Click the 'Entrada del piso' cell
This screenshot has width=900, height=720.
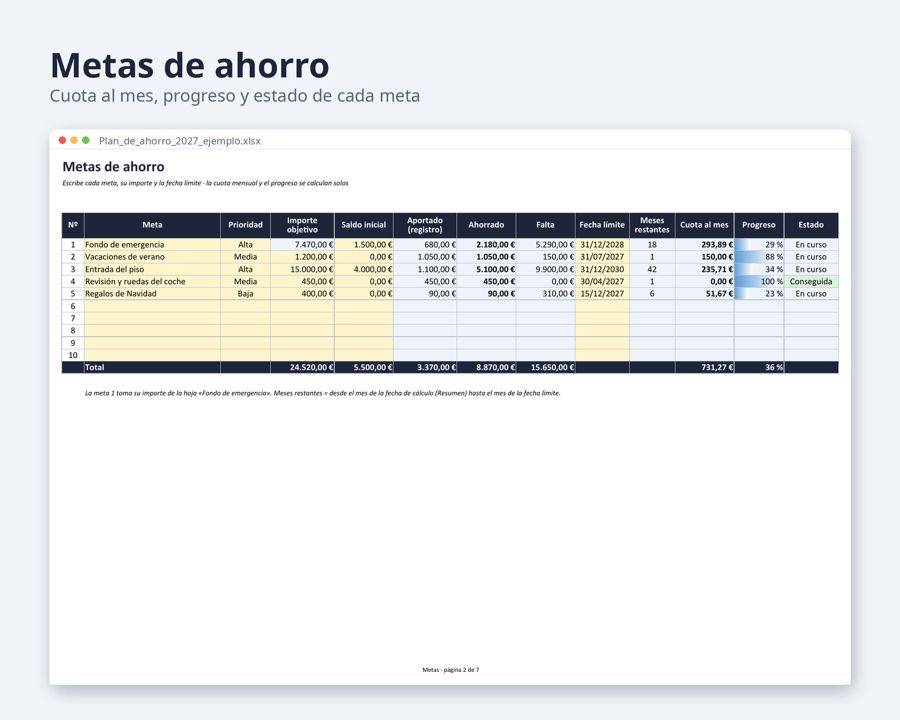click(x=152, y=269)
